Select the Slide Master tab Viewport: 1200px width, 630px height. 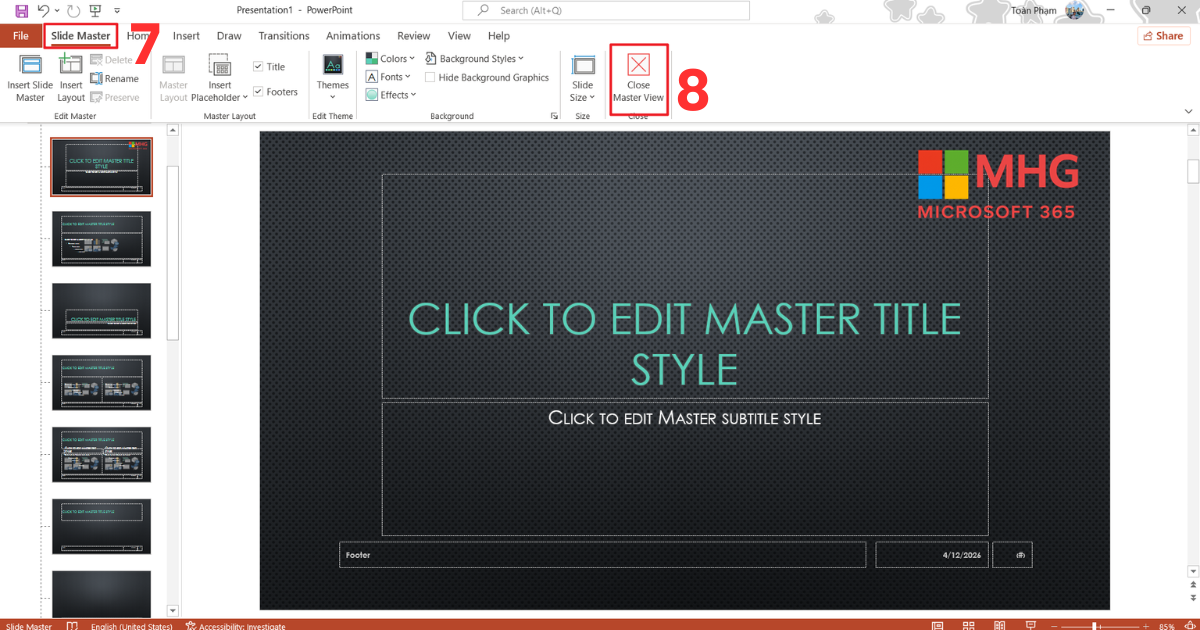pyautogui.click(x=81, y=36)
